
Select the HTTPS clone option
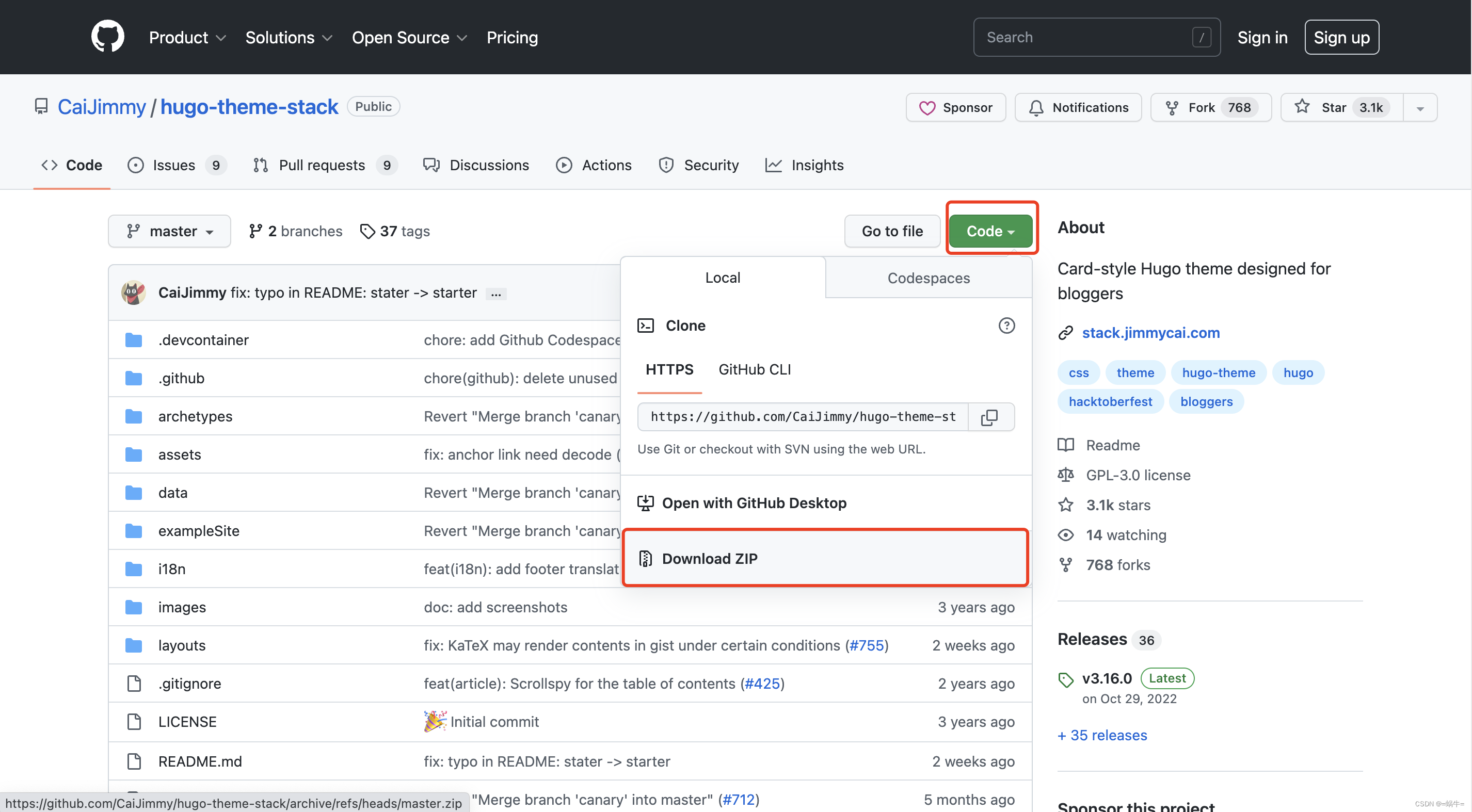[x=669, y=370]
